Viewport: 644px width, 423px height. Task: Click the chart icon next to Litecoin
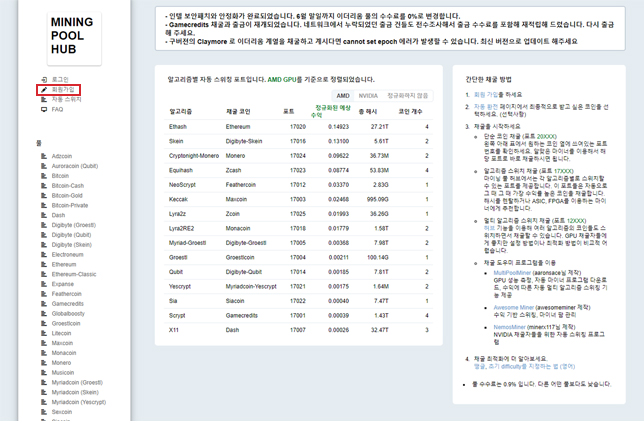click(44, 333)
